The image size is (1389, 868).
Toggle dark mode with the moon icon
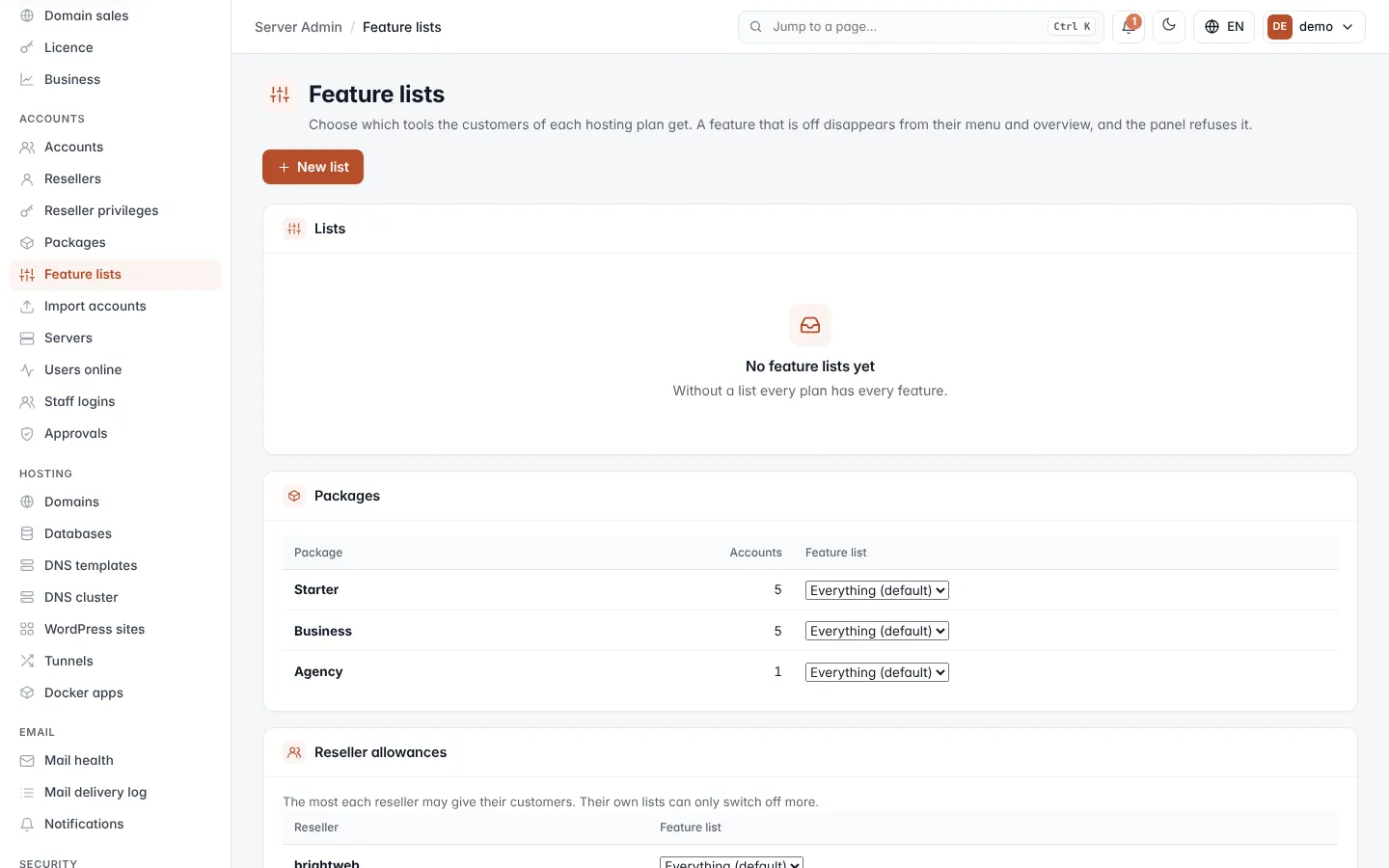tap(1169, 26)
